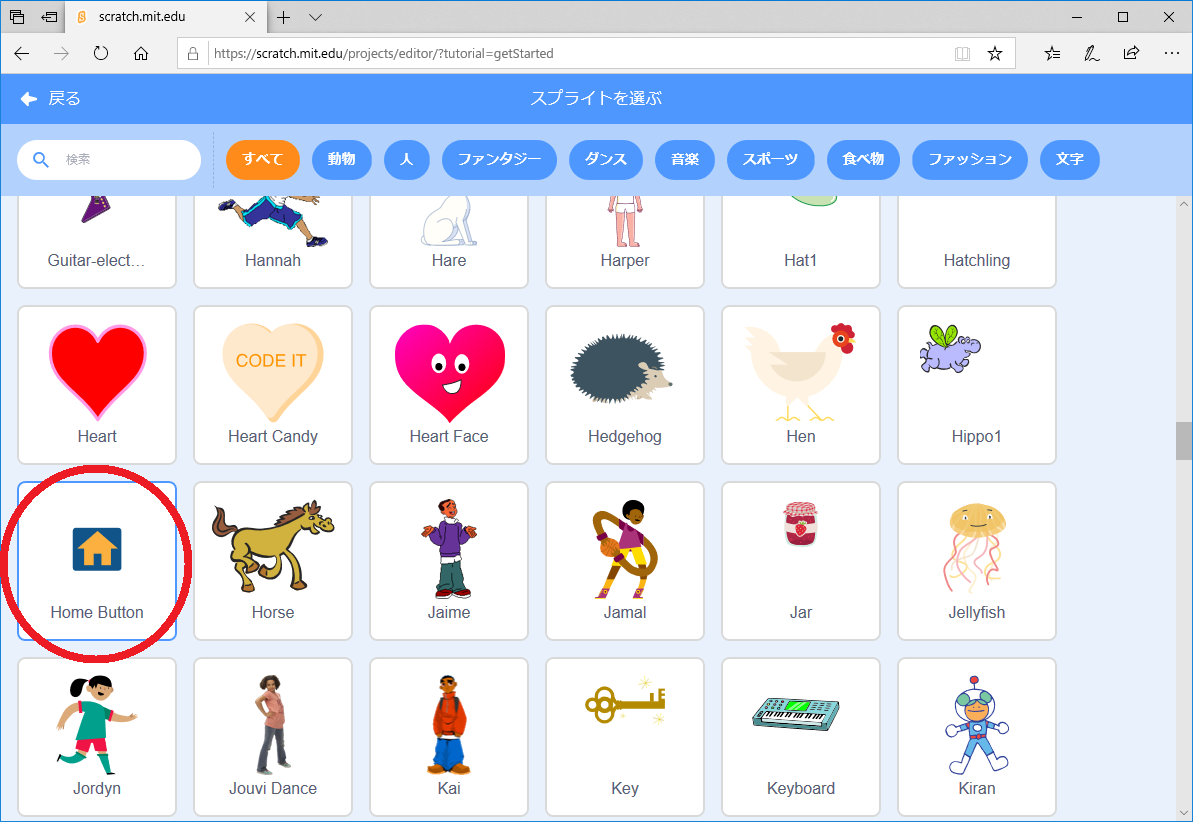The image size is (1193, 822).
Task: Pick the Hatchling sprite
Action: pyautogui.click(x=977, y=242)
